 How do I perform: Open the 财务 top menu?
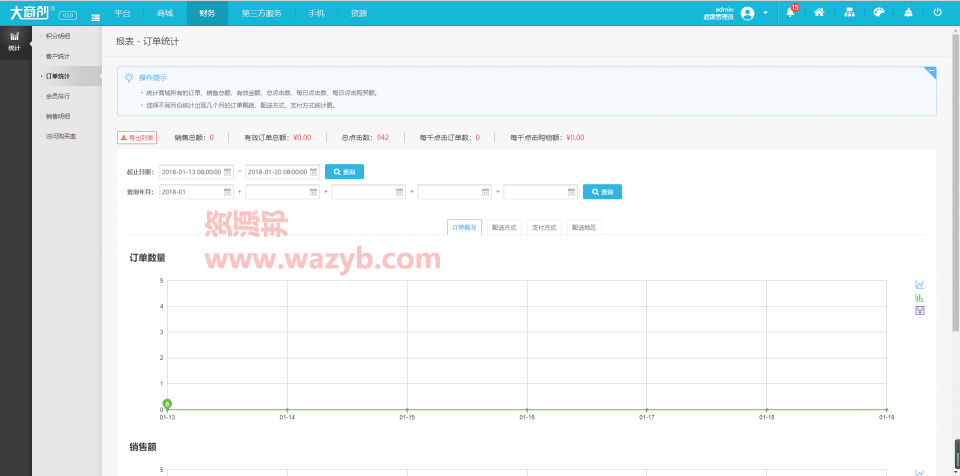coord(207,13)
